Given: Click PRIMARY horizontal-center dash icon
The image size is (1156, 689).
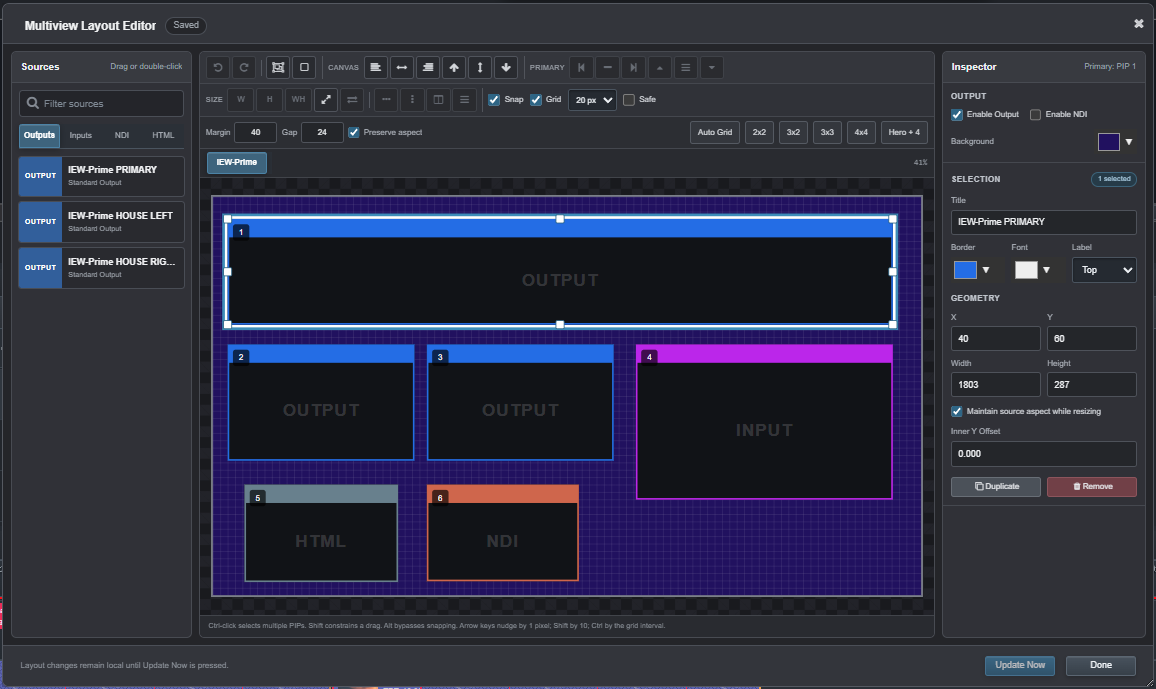Looking at the screenshot, I should point(607,67).
